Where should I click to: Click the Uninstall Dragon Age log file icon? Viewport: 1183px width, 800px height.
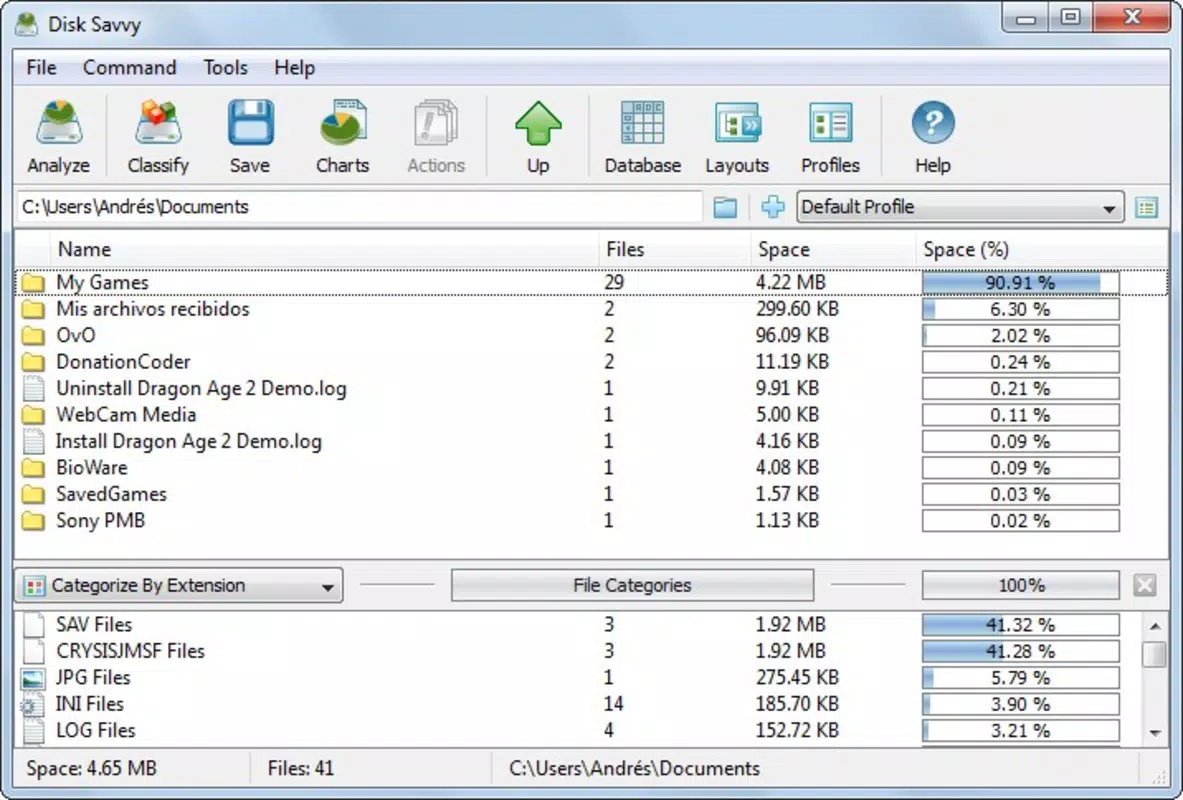pyautogui.click(x=32, y=388)
